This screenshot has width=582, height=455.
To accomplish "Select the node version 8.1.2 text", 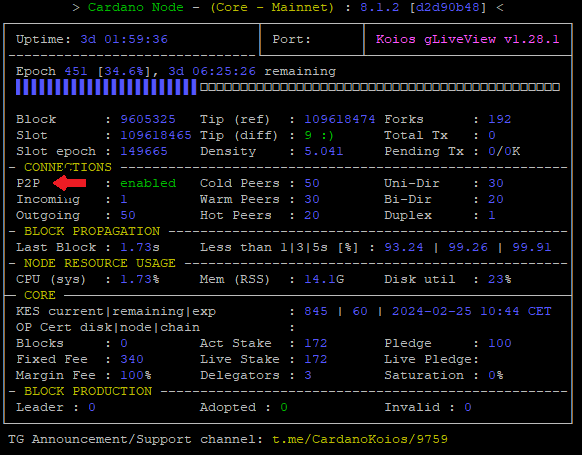I will point(379,7).
